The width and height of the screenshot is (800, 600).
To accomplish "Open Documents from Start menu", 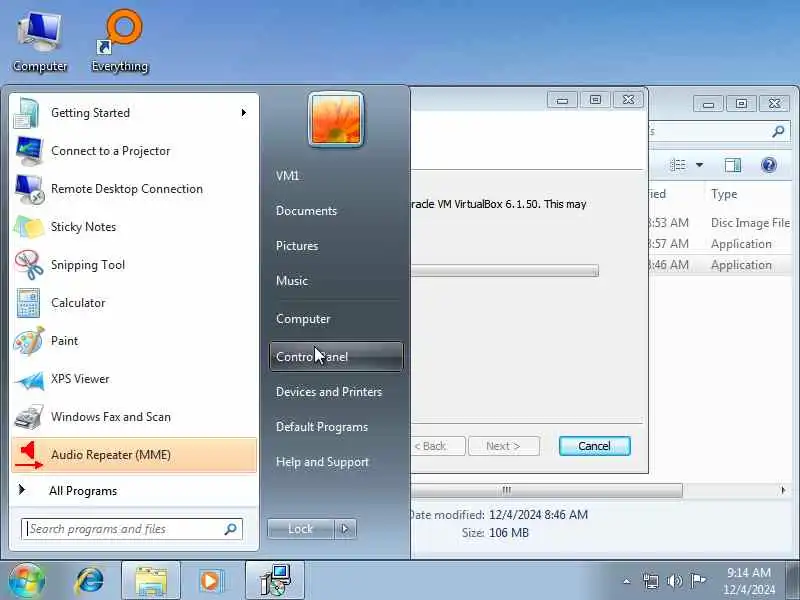I will 306,211.
